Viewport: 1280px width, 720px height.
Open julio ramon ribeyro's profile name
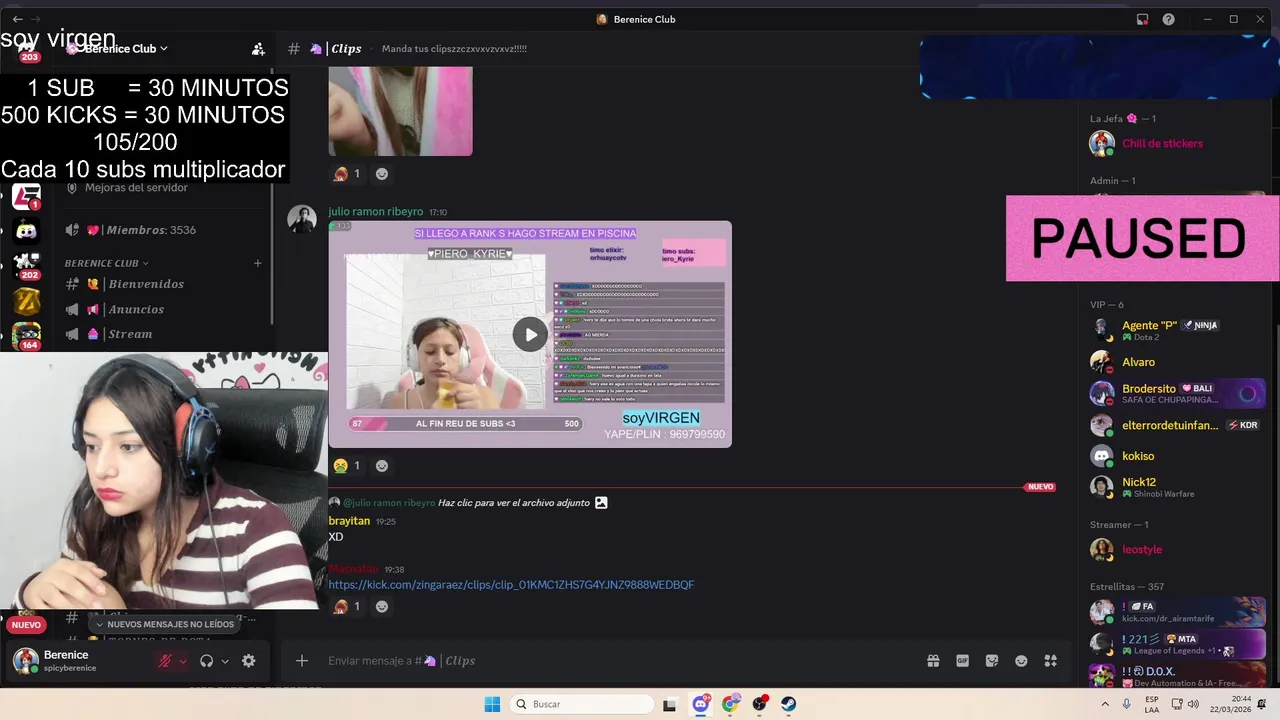(x=374, y=212)
